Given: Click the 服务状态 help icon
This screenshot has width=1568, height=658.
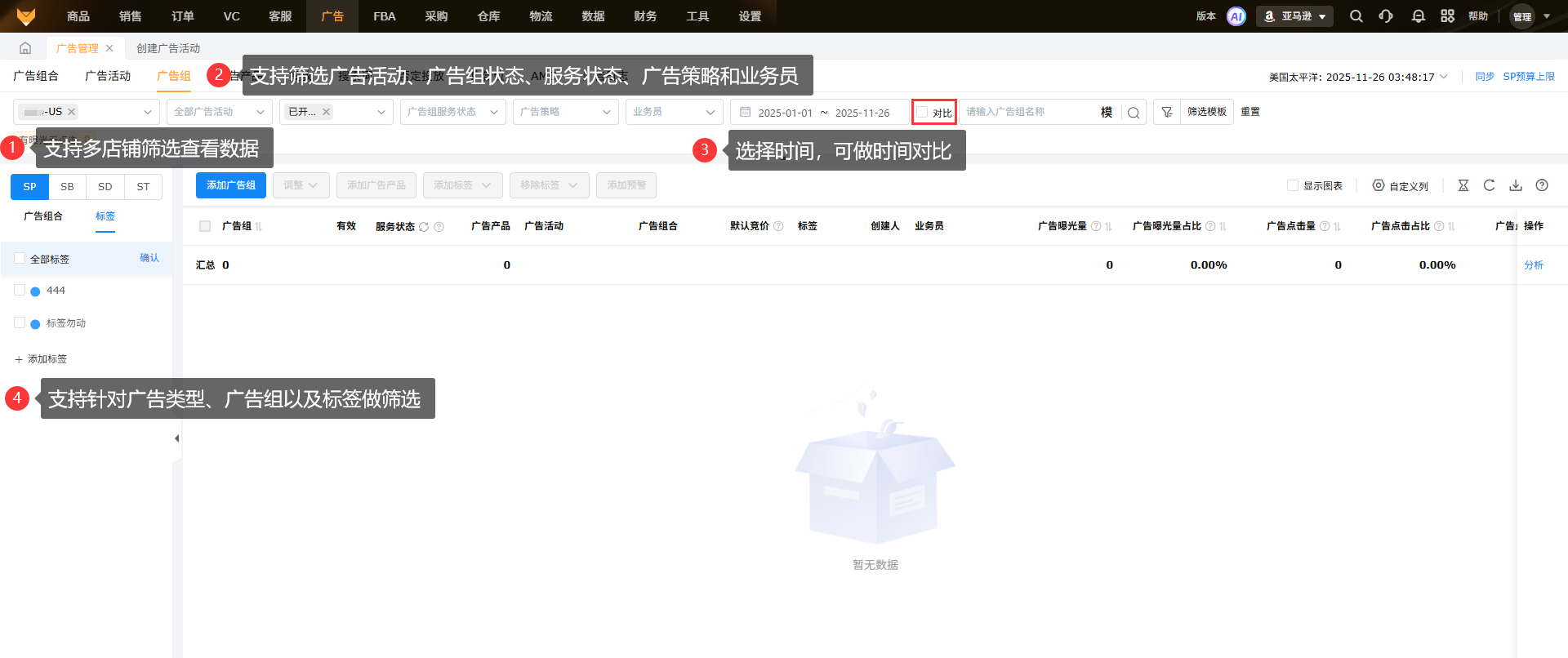Looking at the screenshot, I should 439,227.
